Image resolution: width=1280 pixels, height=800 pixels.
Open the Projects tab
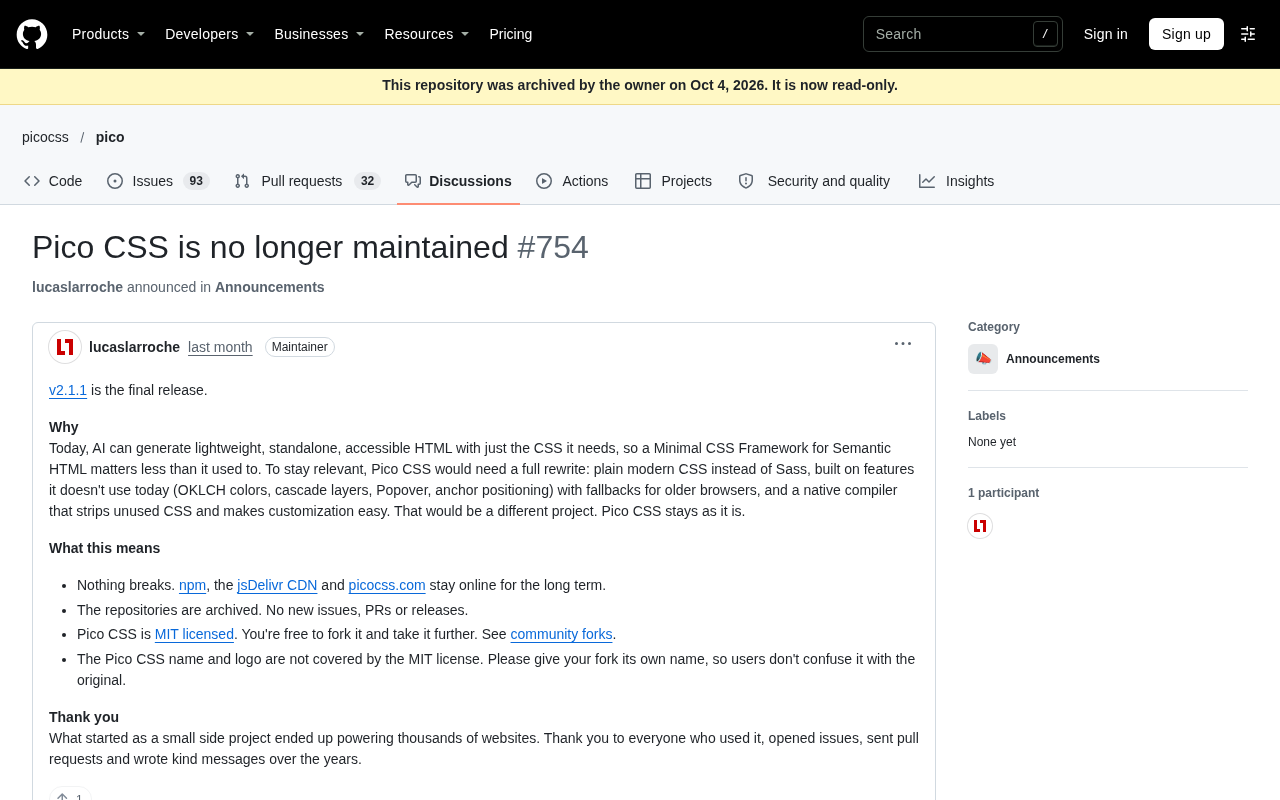(x=673, y=181)
